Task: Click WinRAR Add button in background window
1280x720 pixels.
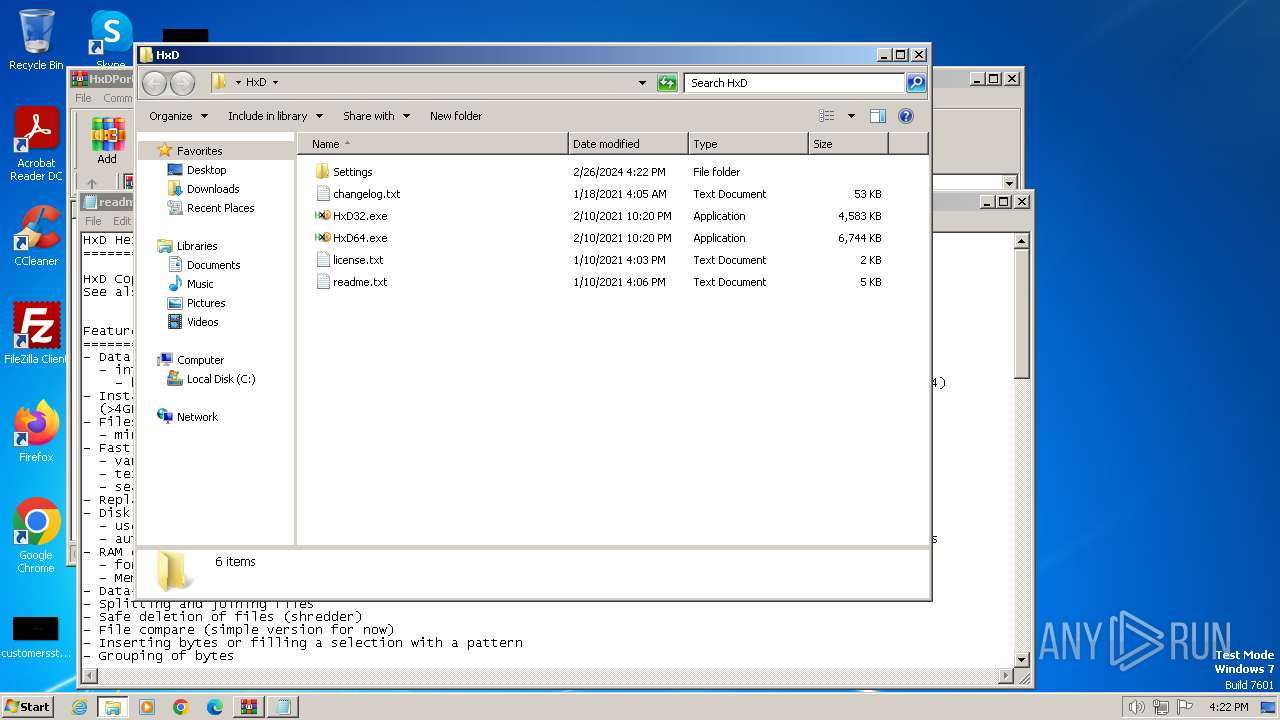Action: pos(107,141)
